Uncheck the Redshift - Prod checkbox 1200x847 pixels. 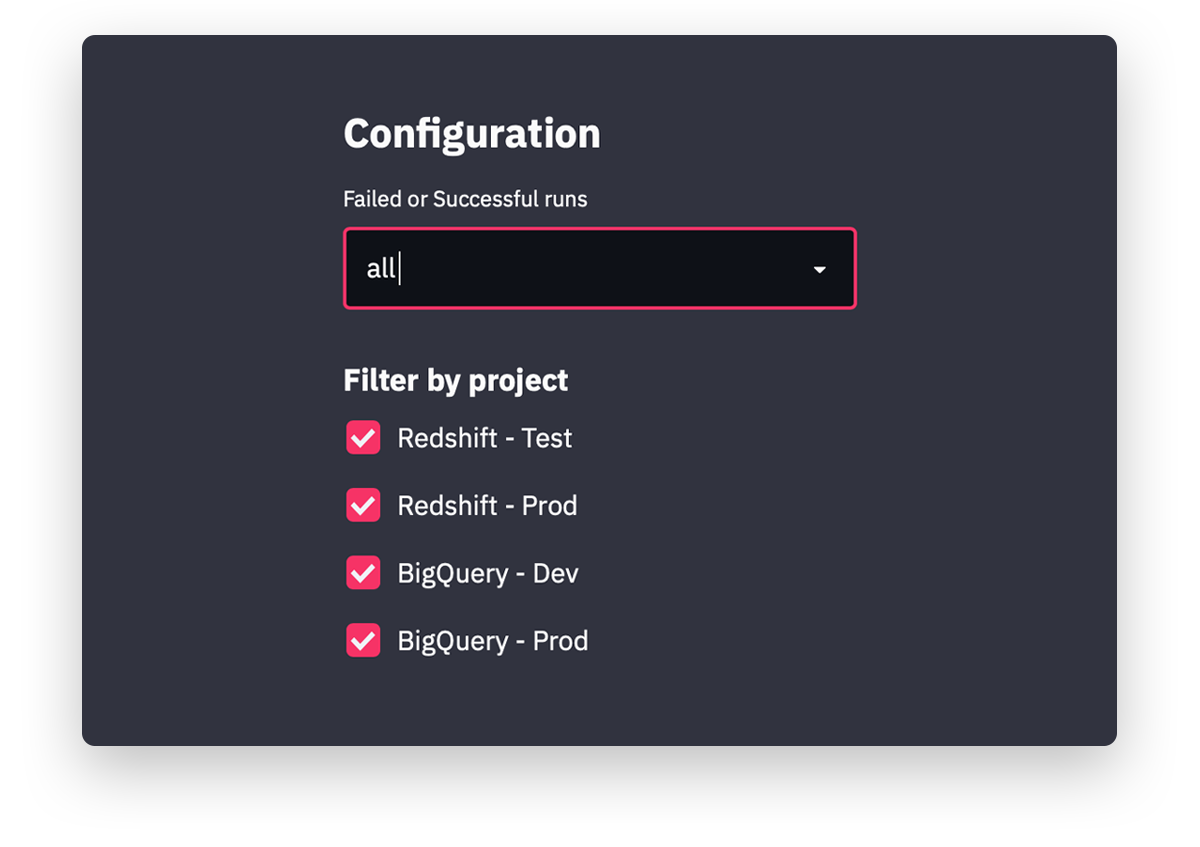363,505
